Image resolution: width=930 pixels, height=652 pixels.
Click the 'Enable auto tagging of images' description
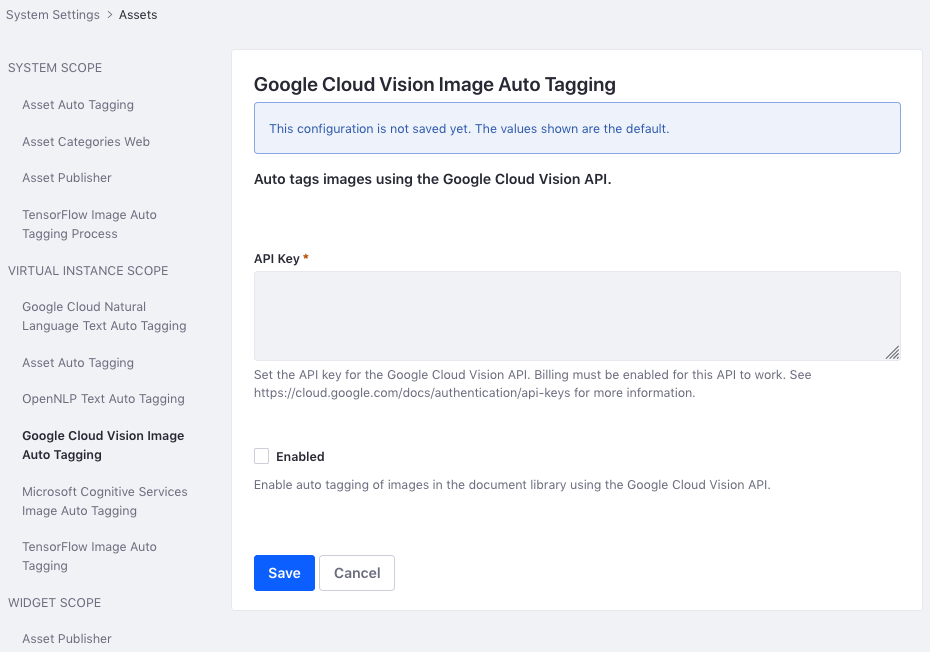(x=512, y=485)
